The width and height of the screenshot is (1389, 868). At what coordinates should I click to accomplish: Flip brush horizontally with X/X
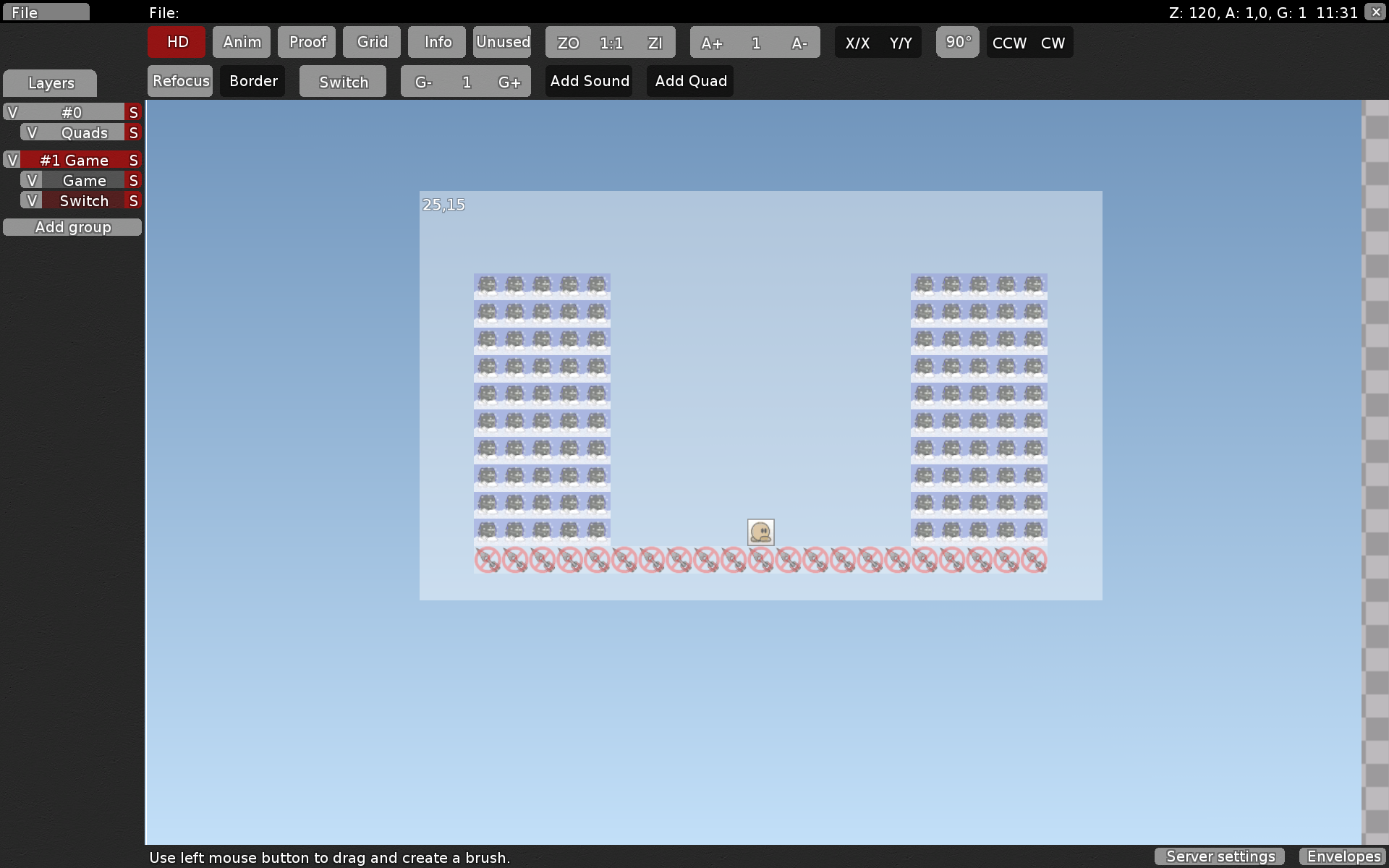[857, 43]
